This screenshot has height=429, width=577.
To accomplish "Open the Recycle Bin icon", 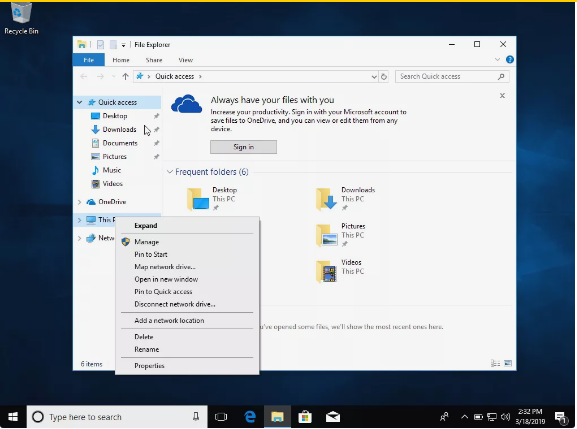I will click(21, 18).
